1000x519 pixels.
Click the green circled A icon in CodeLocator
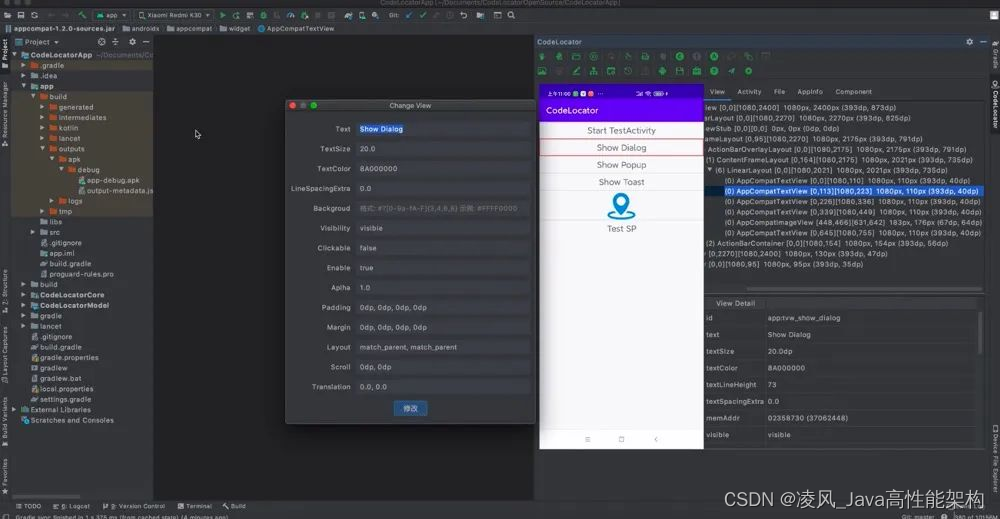[714, 57]
